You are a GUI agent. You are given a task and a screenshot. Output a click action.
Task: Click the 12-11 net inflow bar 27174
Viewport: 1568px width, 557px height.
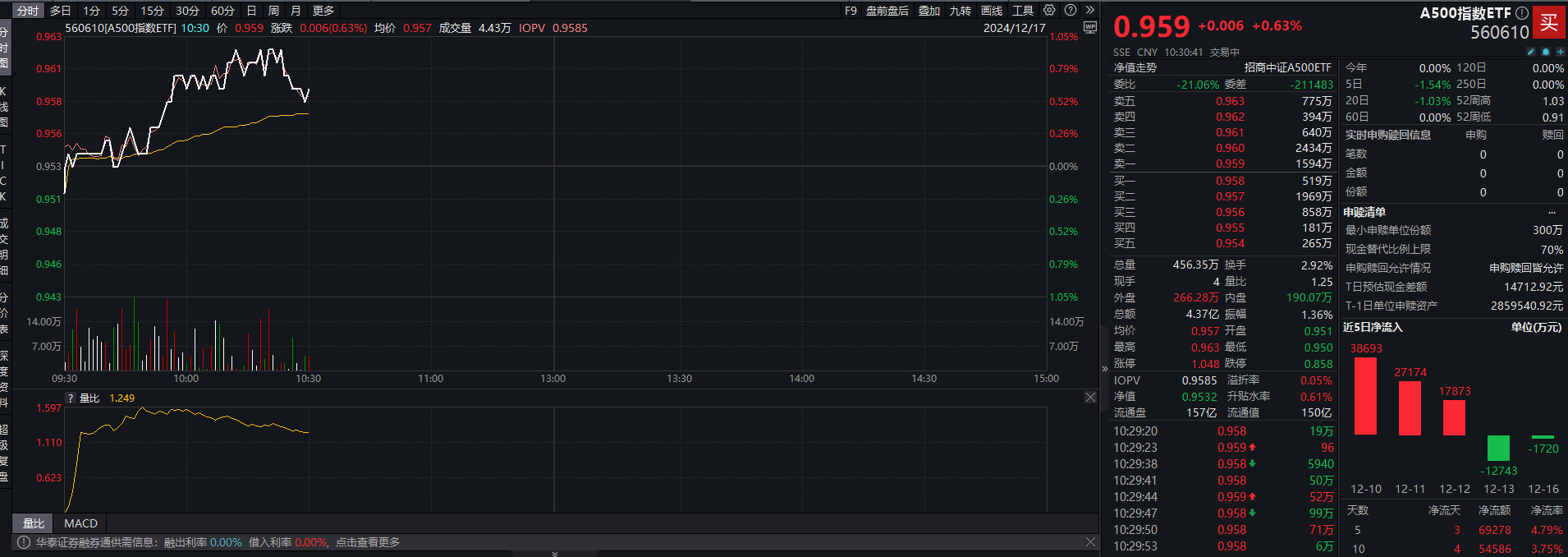1410,408
